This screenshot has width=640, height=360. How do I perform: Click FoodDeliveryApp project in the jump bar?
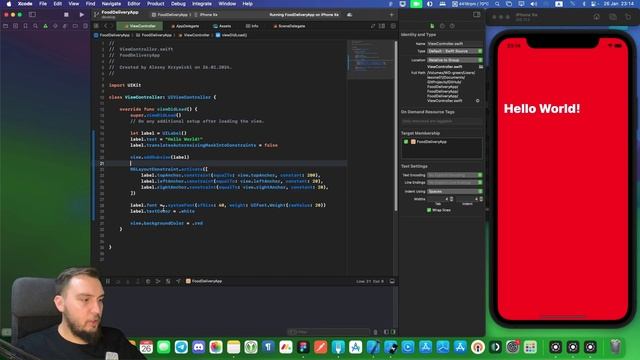tap(112, 35)
